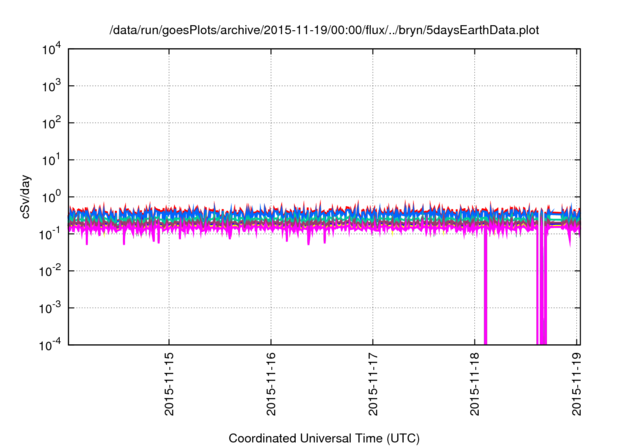This screenshot has height=448, width=640.
Task: Click the magenta dropout just after 2015-11-18
Action: point(485,288)
